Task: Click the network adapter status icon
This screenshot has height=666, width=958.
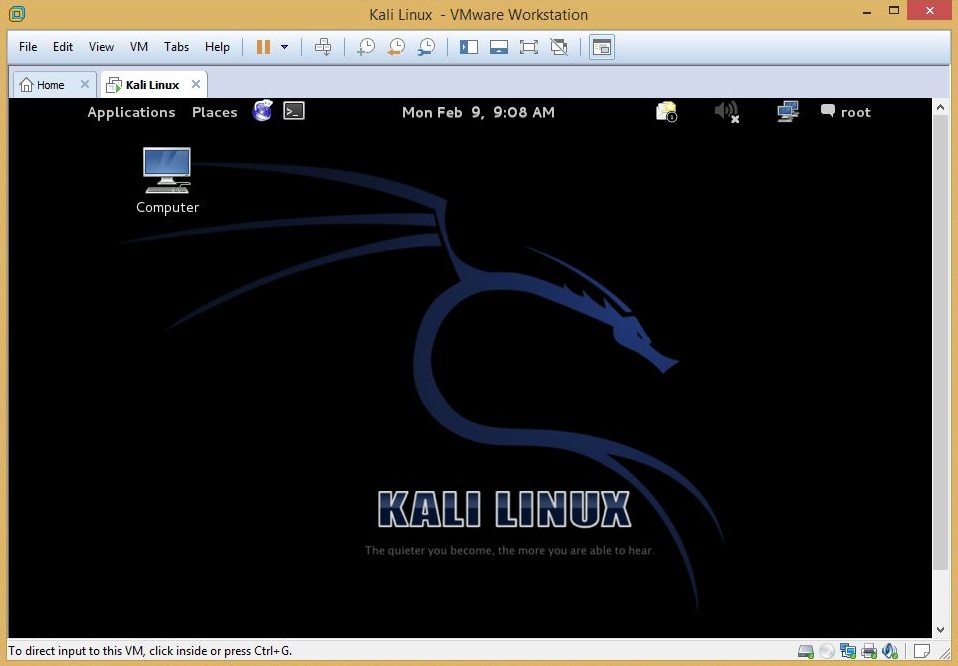Action: pyautogui.click(x=847, y=651)
